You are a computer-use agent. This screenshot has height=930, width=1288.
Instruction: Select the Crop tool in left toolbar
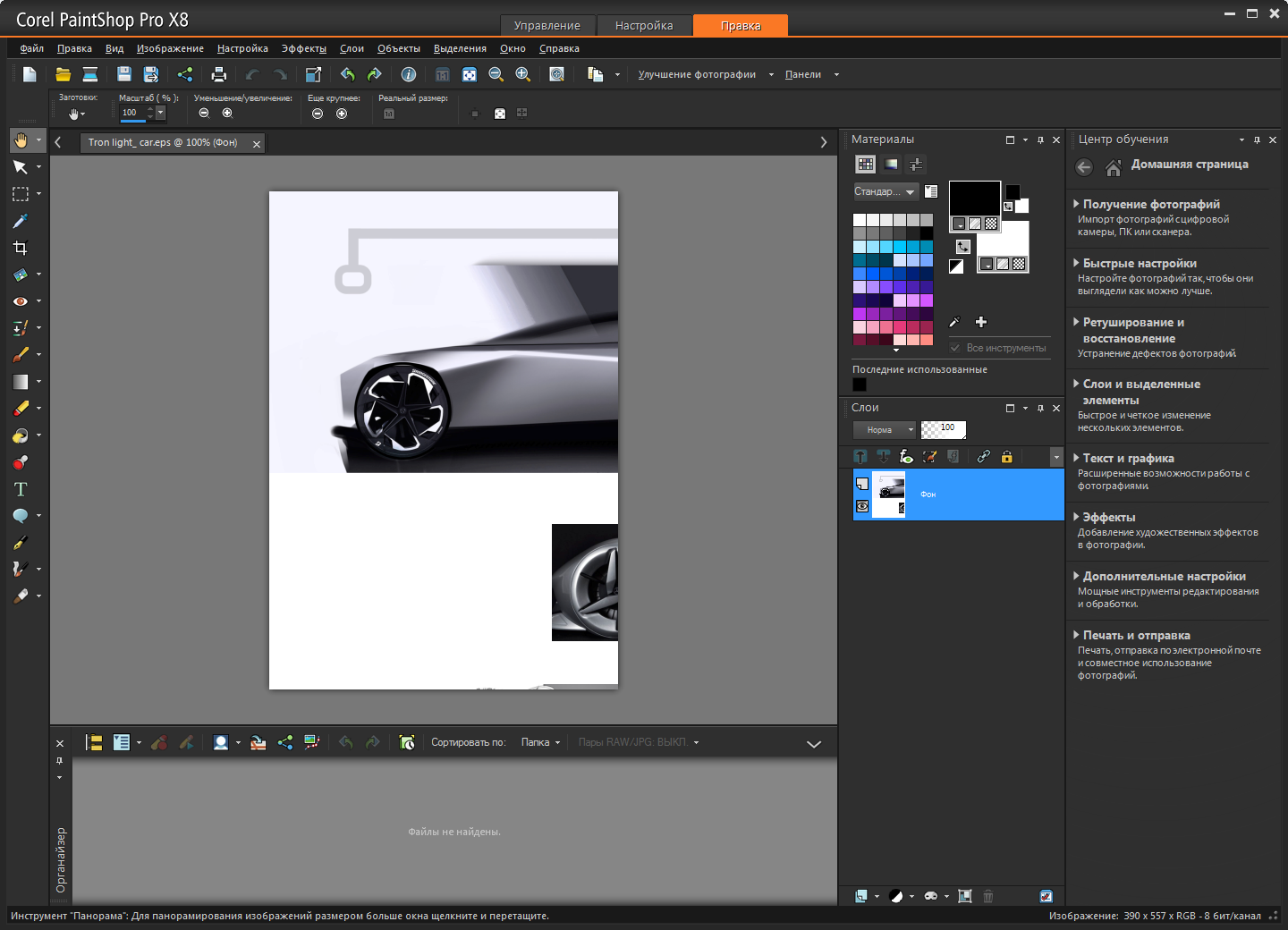click(21, 248)
